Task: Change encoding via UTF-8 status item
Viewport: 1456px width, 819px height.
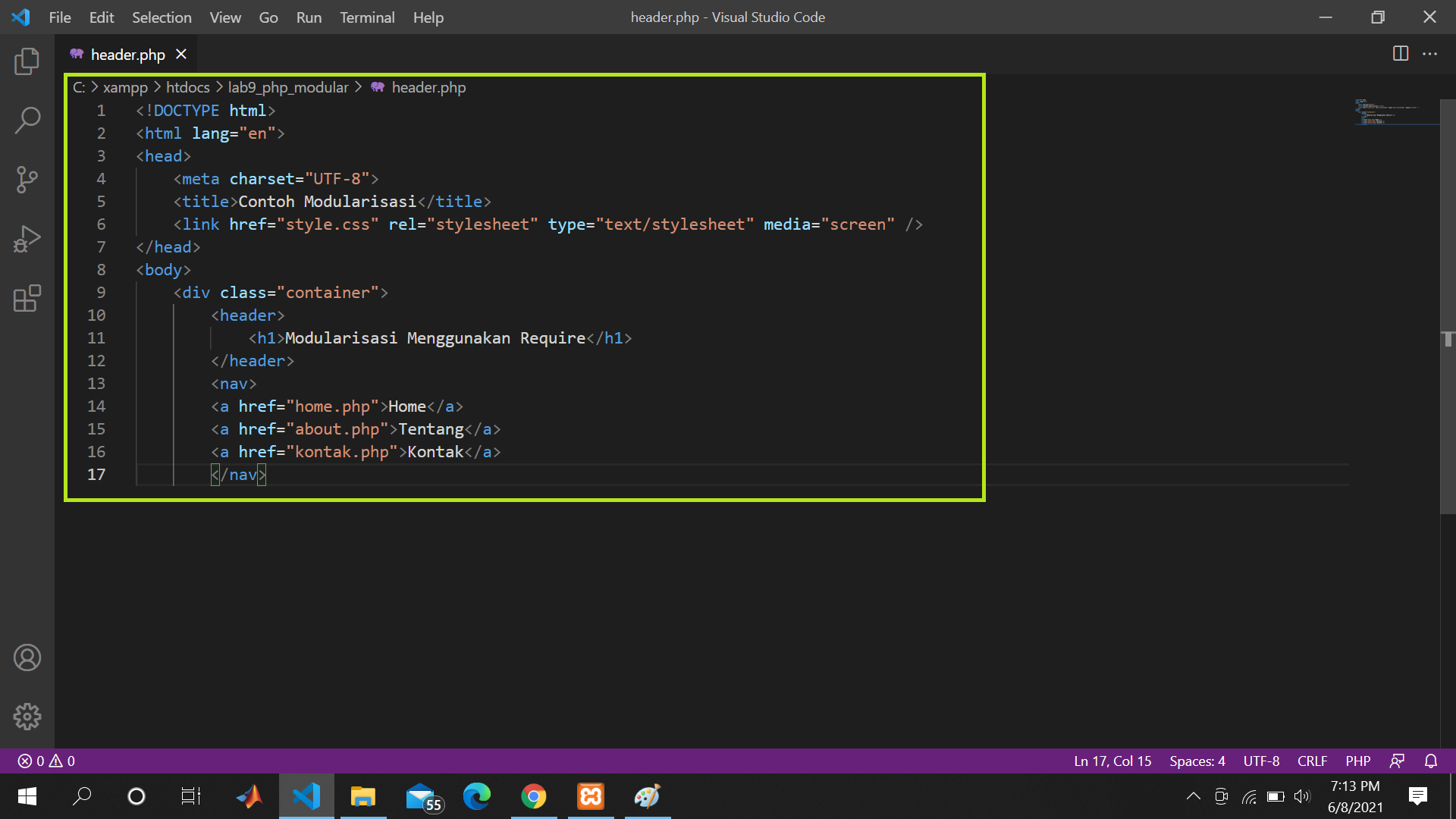Action: (1260, 761)
